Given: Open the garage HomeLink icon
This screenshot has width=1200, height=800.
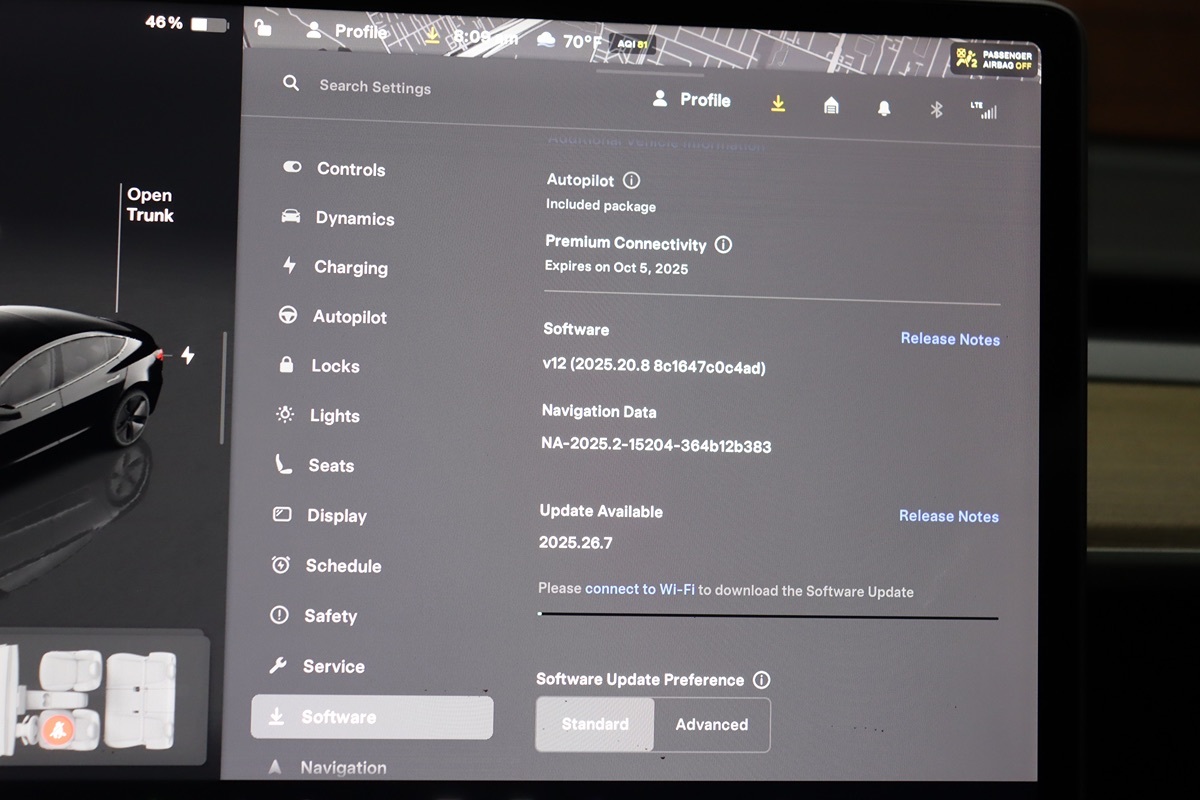Looking at the screenshot, I should (831, 106).
